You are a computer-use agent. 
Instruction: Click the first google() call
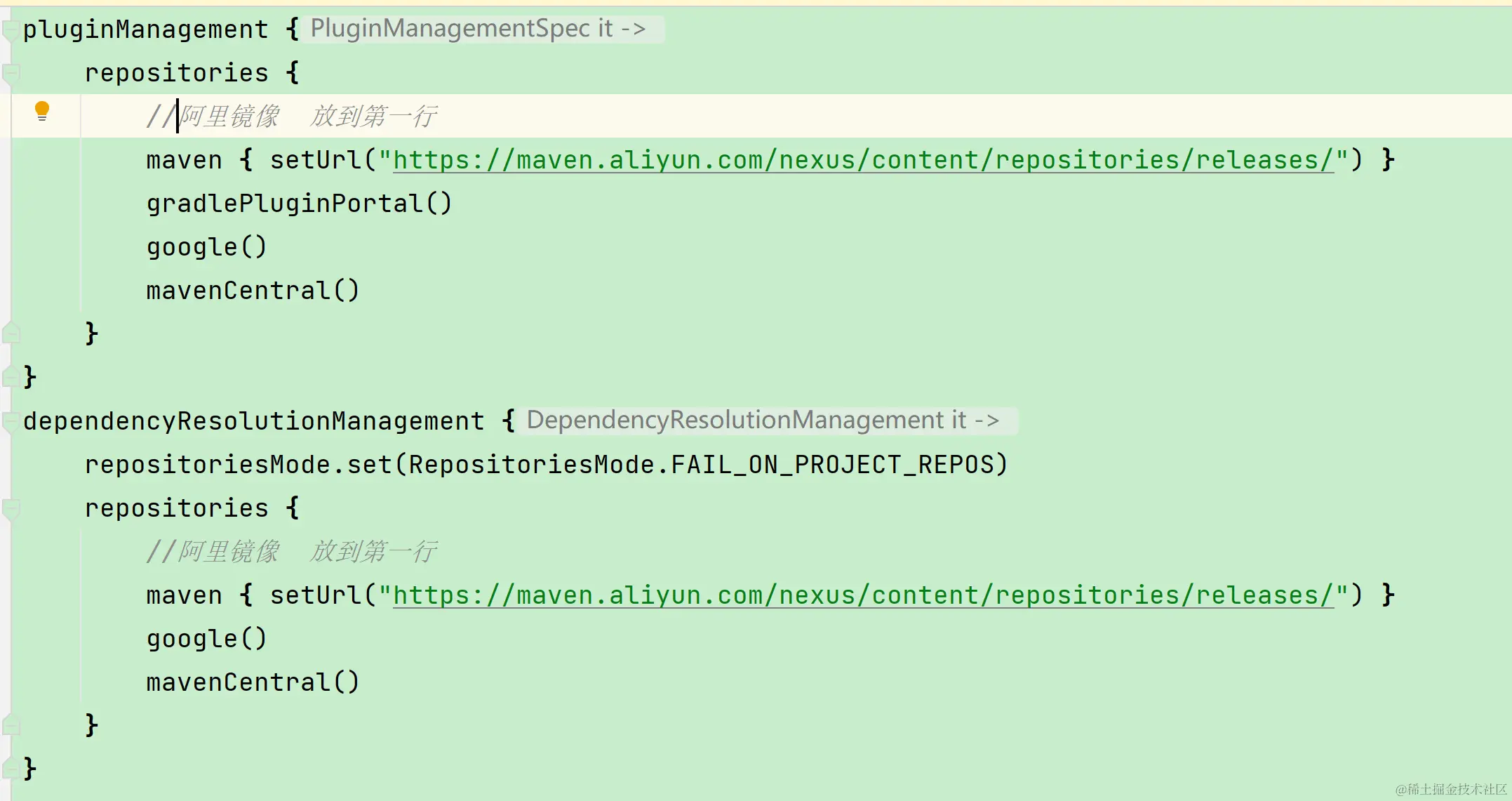[x=206, y=247]
